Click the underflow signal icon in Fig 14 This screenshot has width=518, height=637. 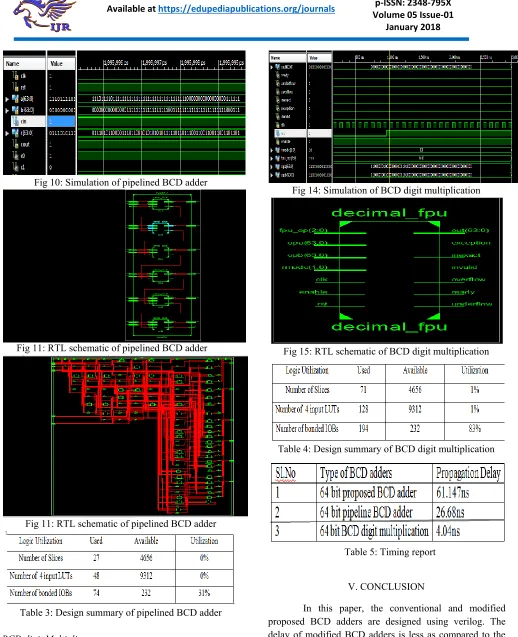click(x=277, y=83)
